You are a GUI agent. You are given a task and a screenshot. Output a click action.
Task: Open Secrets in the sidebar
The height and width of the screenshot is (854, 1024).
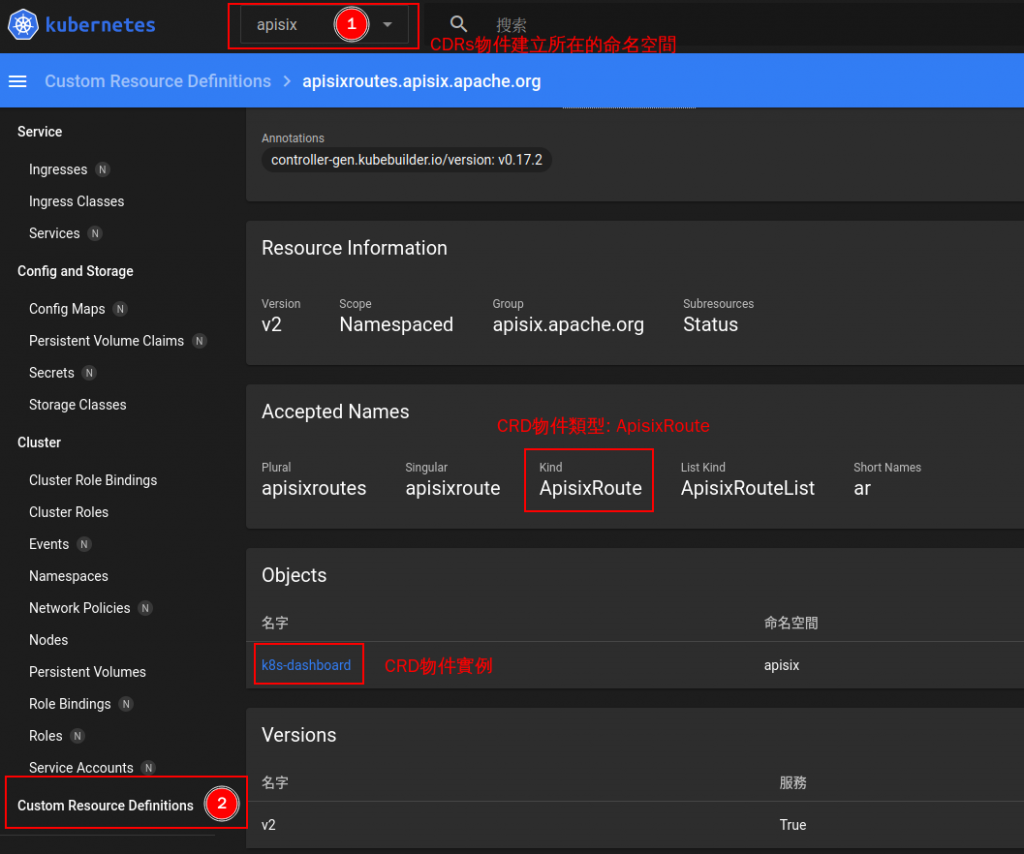[52, 373]
